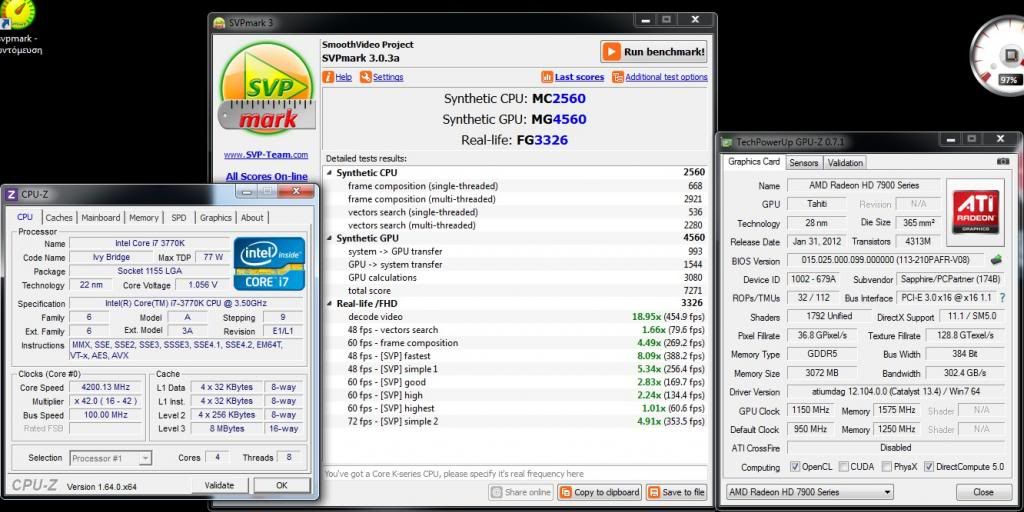Click the CPU-Z title bar Z icon

(11, 194)
